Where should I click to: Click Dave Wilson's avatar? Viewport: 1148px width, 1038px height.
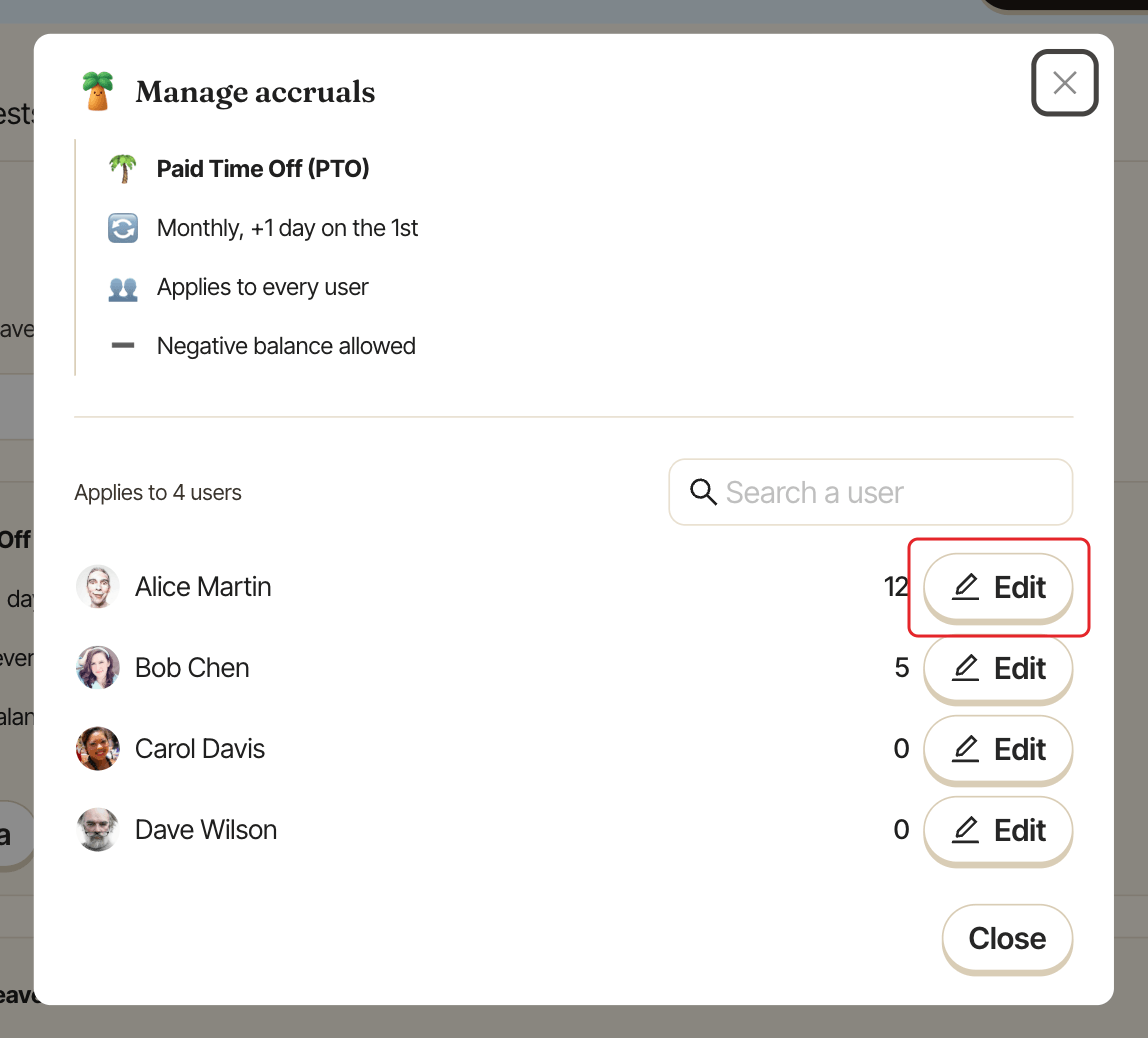tap(97, 830)
